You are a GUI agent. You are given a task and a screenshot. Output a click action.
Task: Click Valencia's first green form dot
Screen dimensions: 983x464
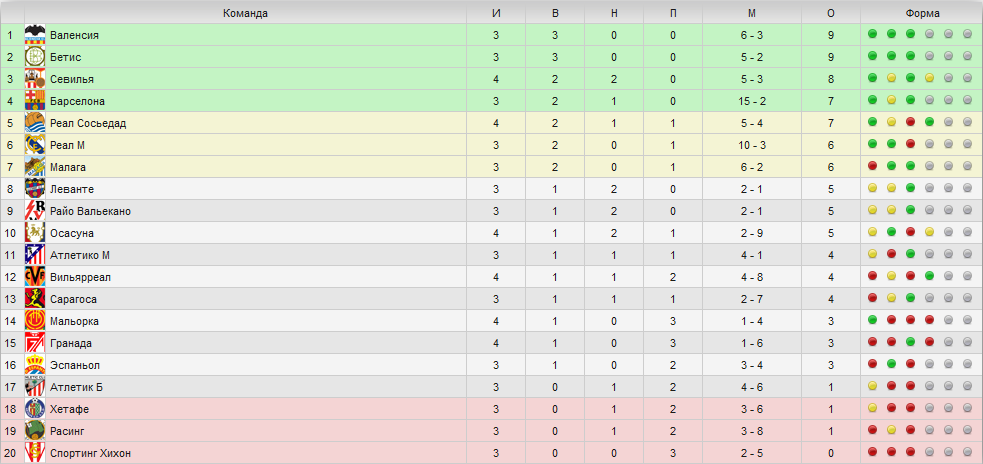[872, 34]
